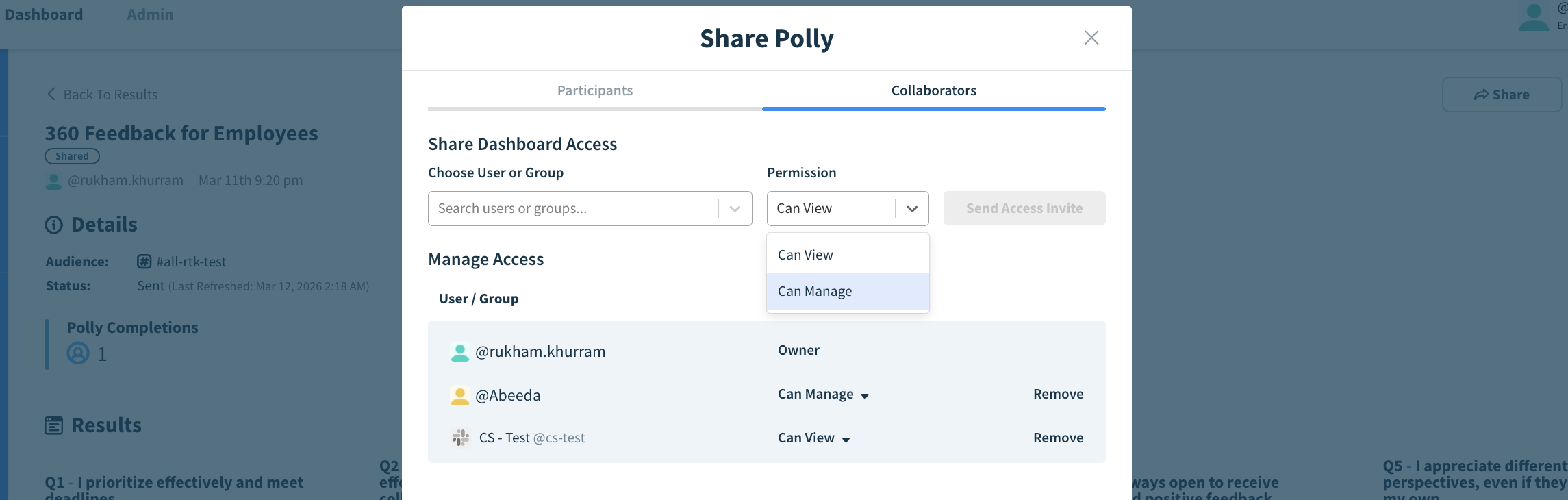
Task: Click the Slack icon beside CS - Test
Action: click(461, 438)
